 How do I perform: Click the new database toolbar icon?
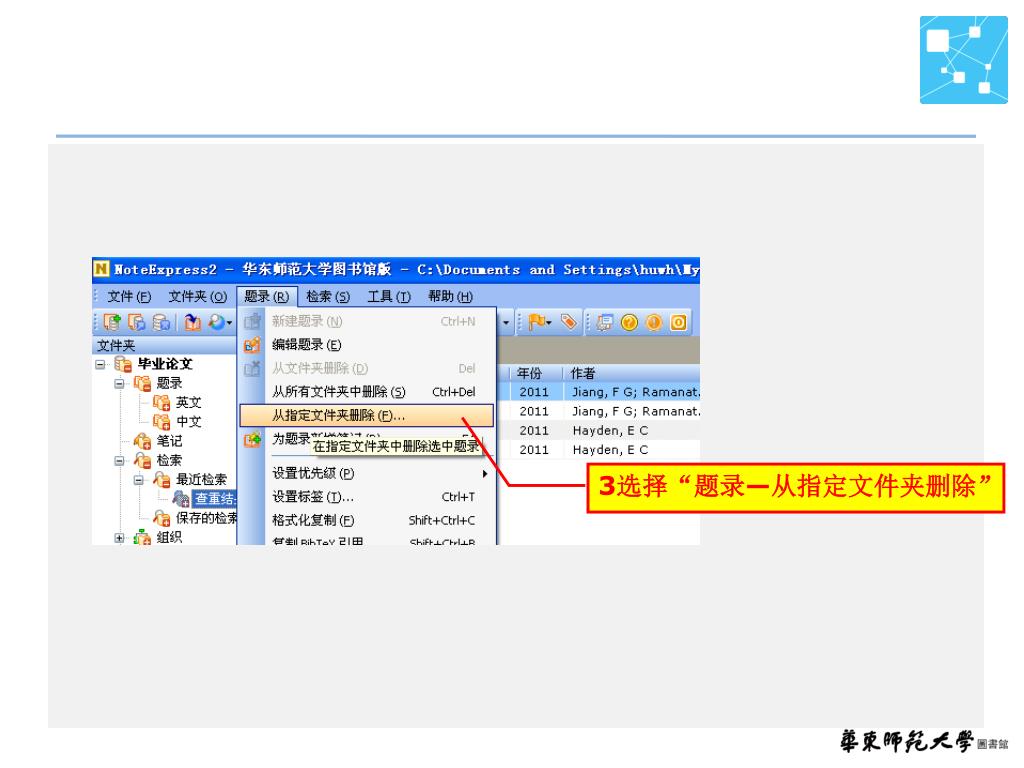112,322
